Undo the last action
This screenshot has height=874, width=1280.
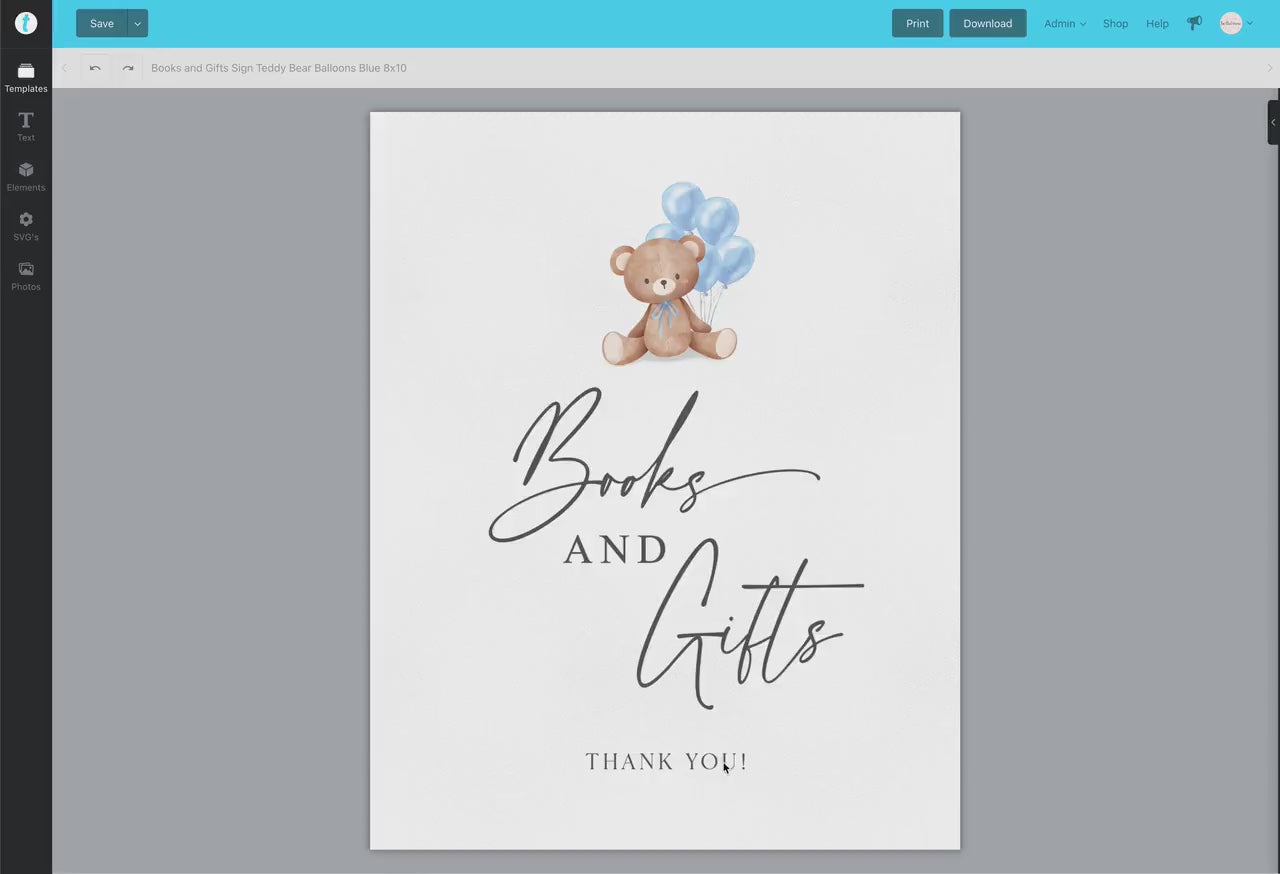point(95,68)
